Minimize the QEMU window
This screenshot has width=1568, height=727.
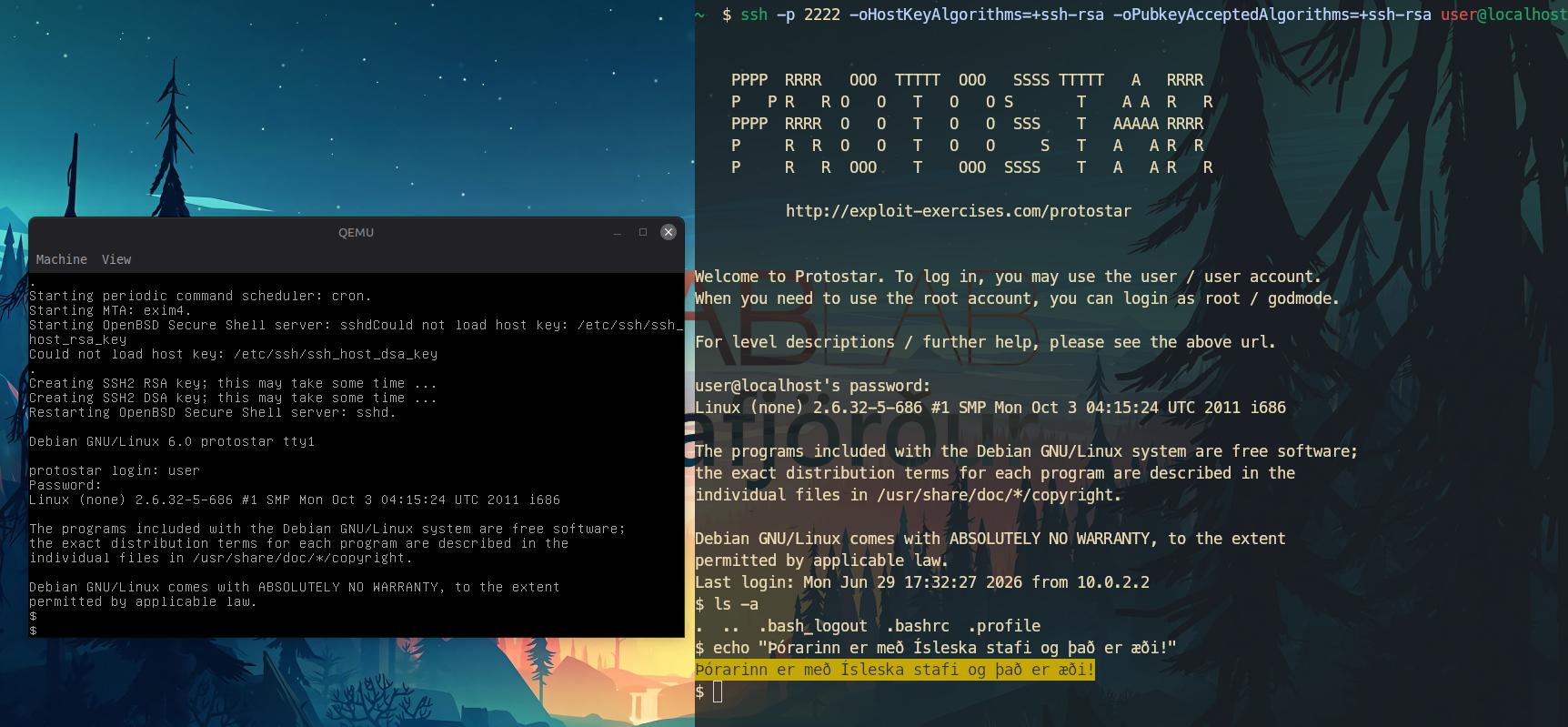pyautogui.click(x=618, y=232)
